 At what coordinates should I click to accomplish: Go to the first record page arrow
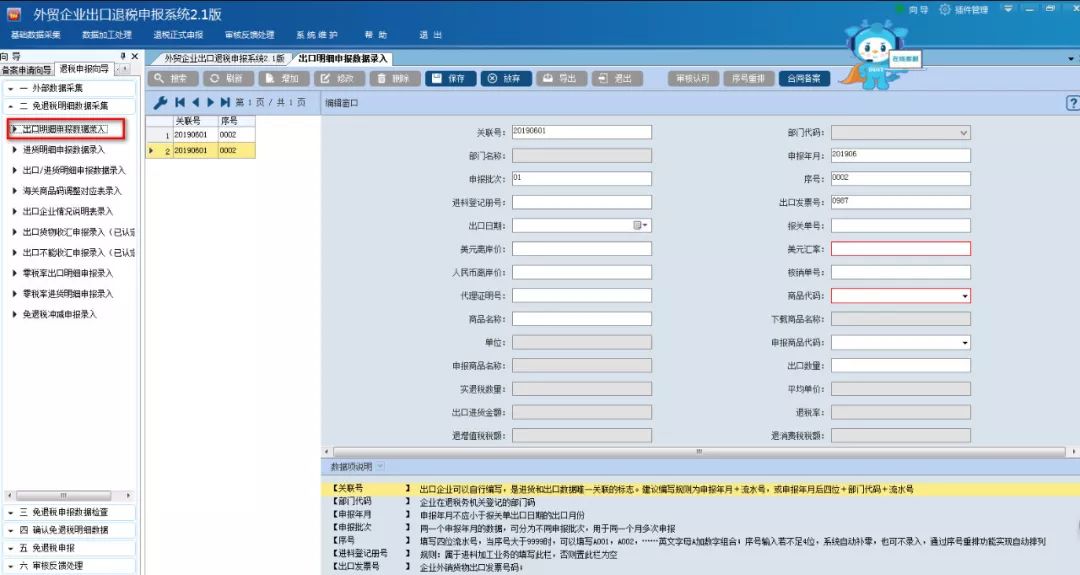[180, 102]
